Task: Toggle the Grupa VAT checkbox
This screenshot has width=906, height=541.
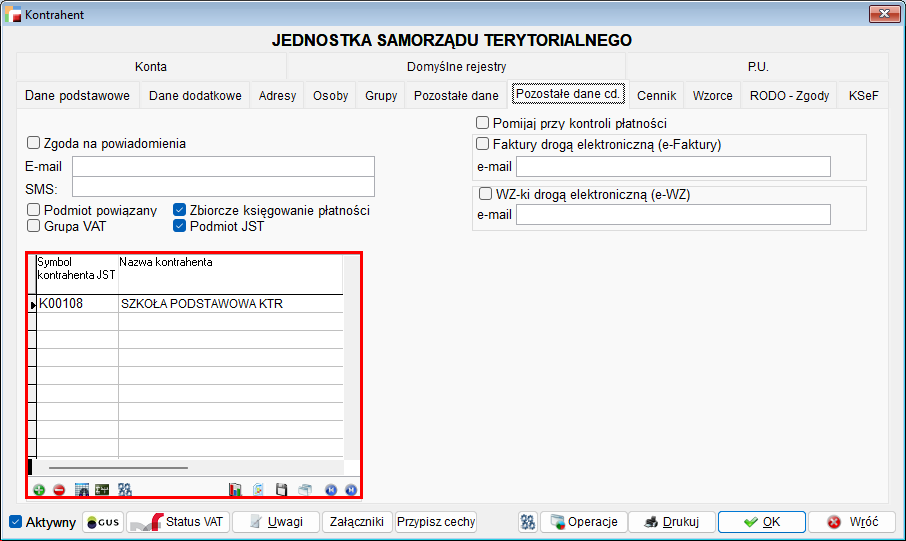Action: pyautogui.click(x=34, y=226)
